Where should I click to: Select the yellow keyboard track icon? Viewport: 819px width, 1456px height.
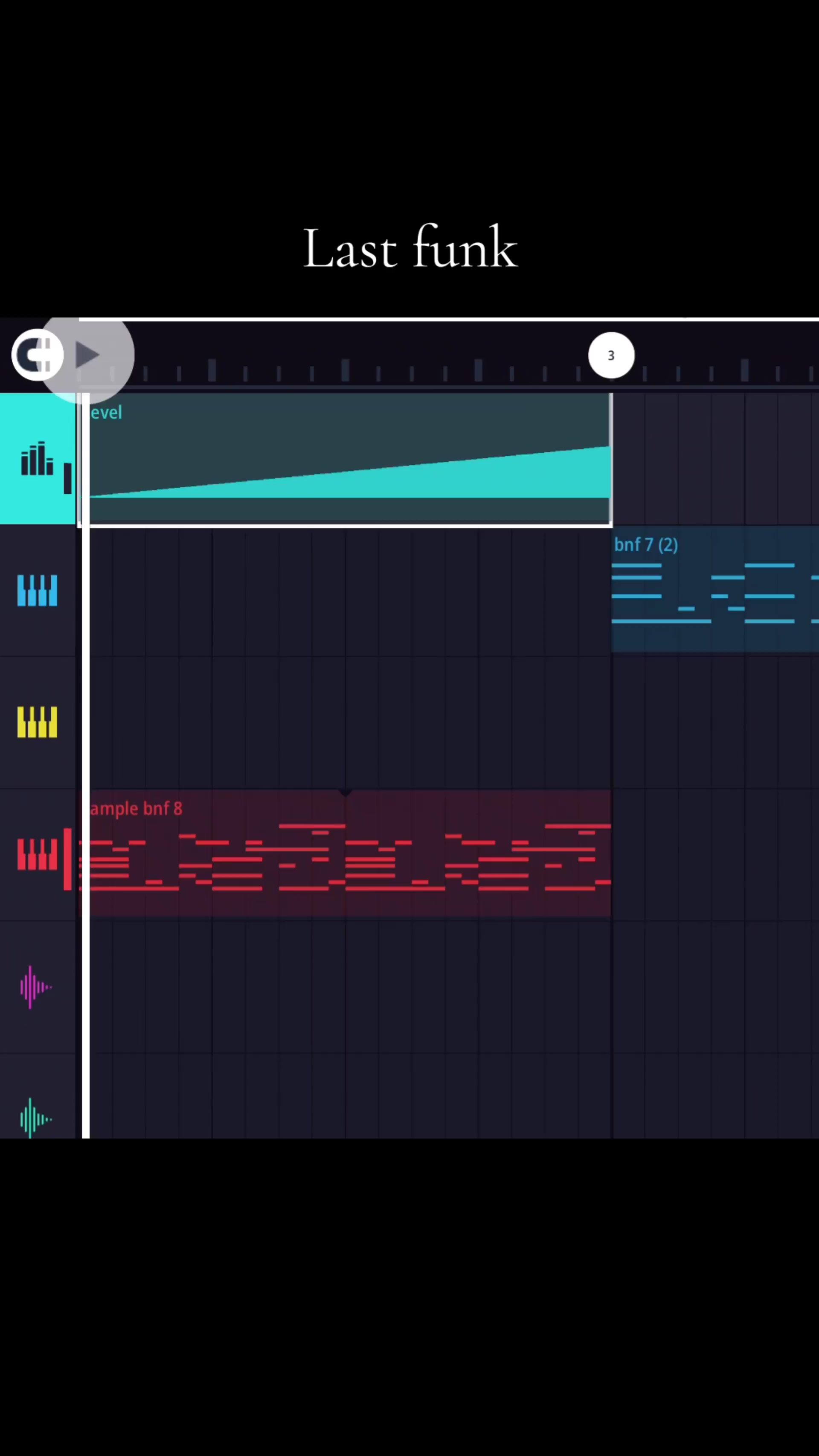coord(37,722)
